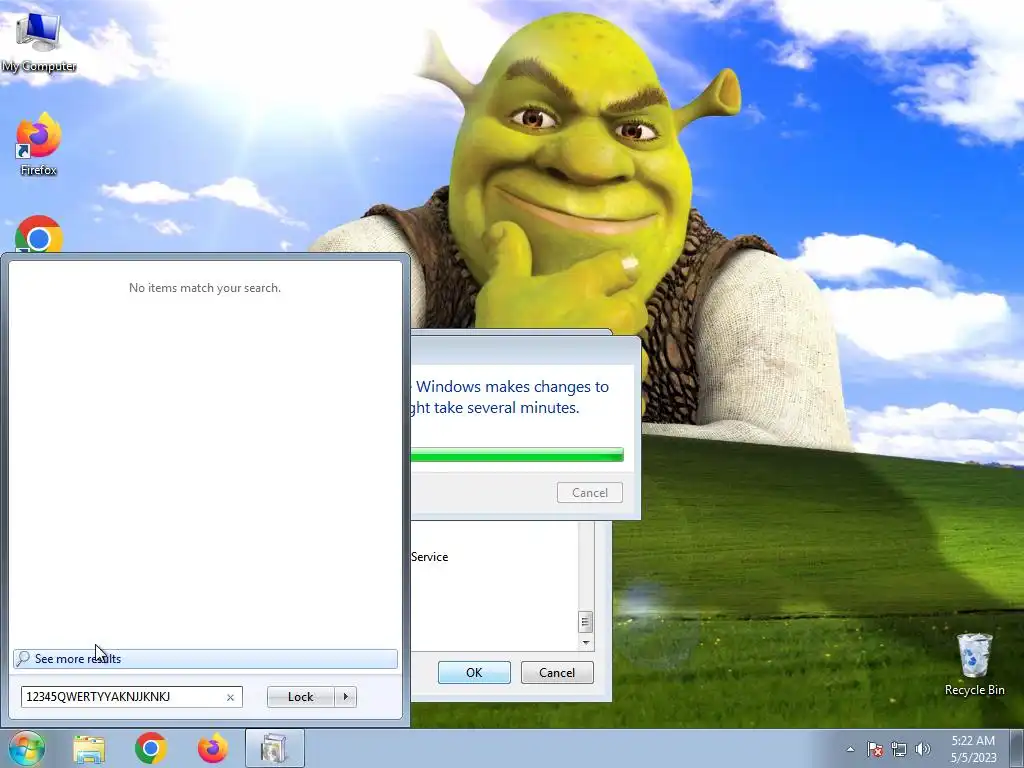Select the 'Service' item in features list
This screenshot has width=1024, height=768.
coord(429,557)
